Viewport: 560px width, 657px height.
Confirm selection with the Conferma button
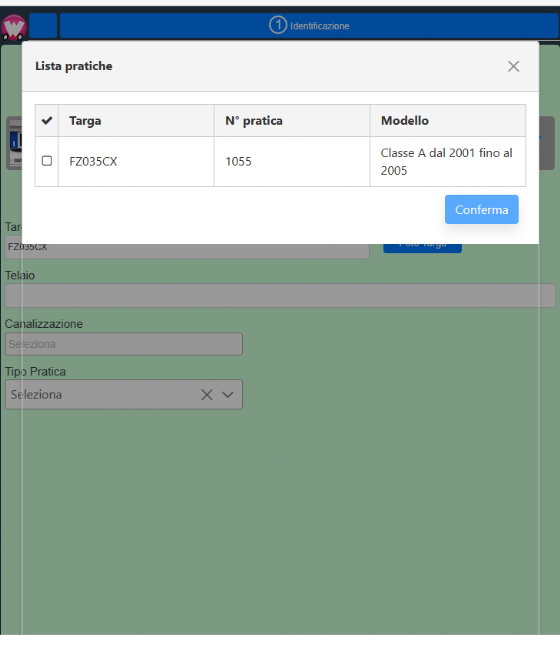click(482, 210)
